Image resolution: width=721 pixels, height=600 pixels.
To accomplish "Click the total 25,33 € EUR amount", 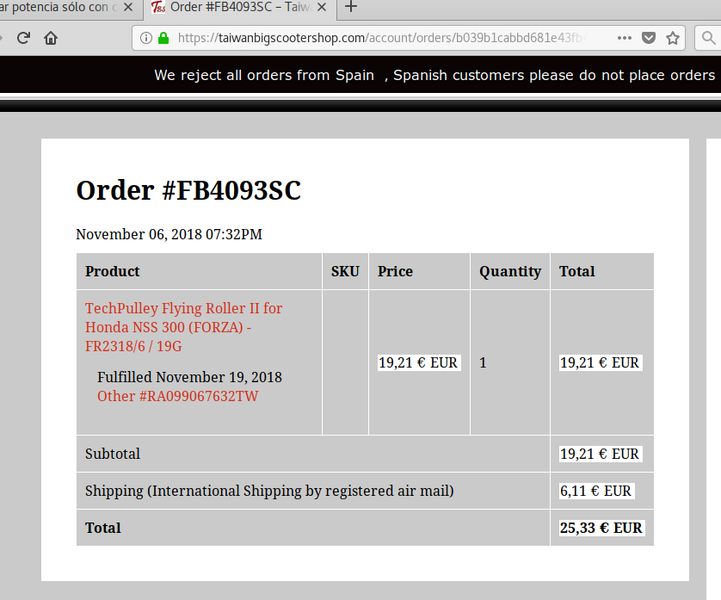I will click(x=601, y=528).
